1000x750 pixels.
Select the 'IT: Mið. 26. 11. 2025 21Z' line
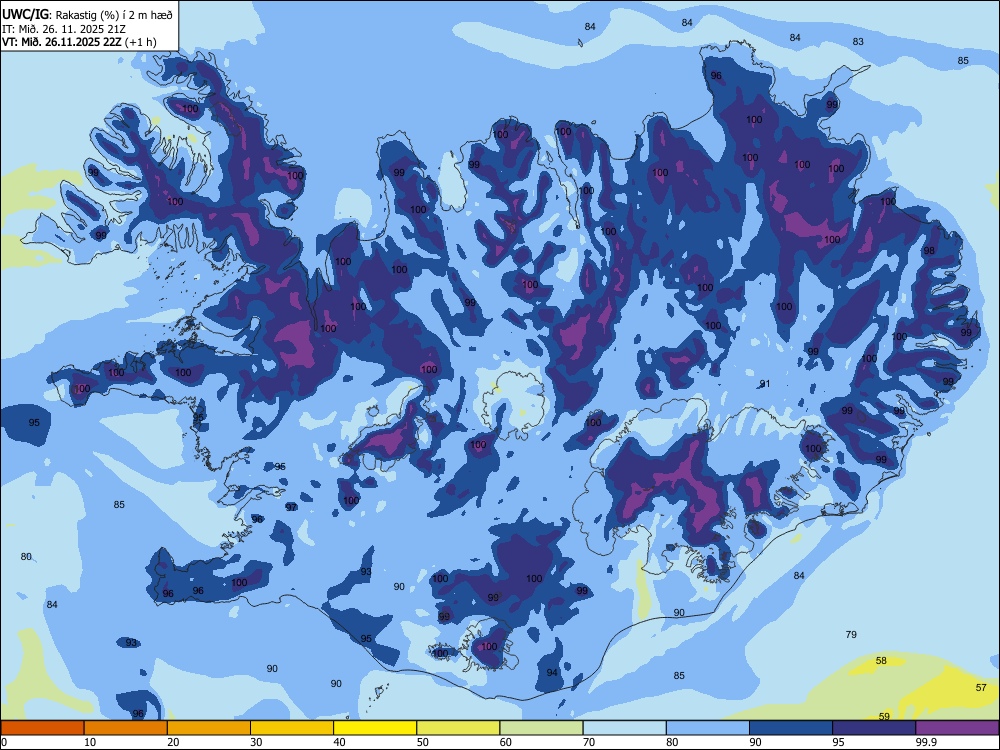point(64,29)
